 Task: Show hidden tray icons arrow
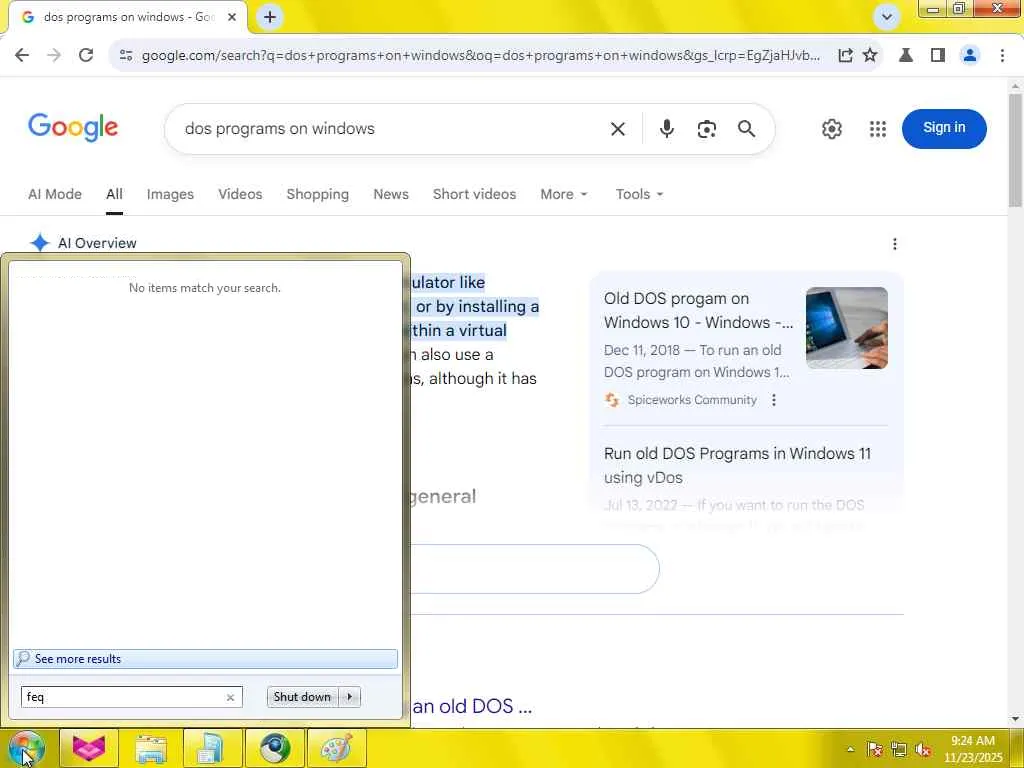pyautogui.click(x=850, y=749)
